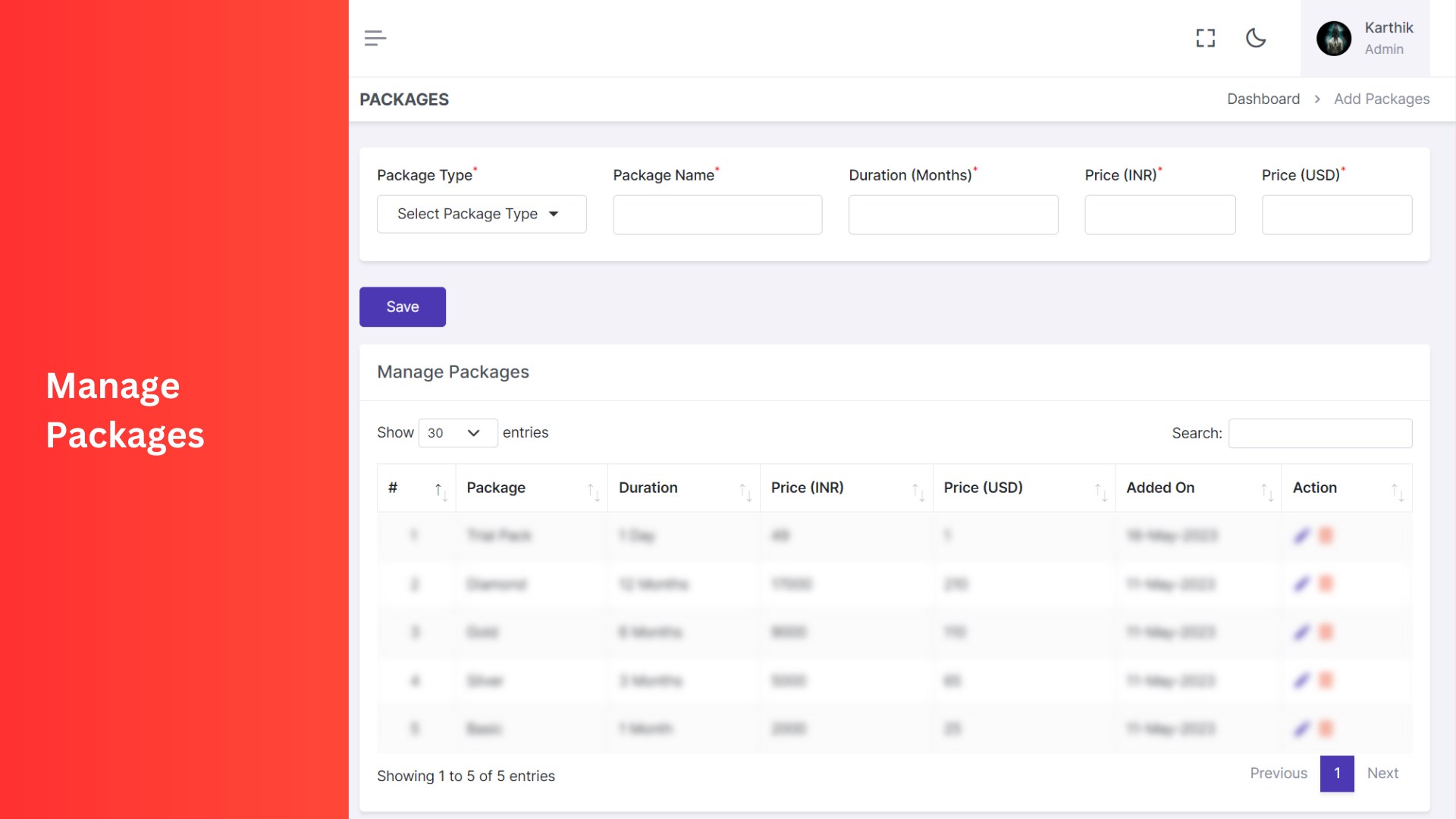The width and height of the screenshot is (1456, 819).
Task: Toggle dark mode using moon icon
Action: 1257,37
